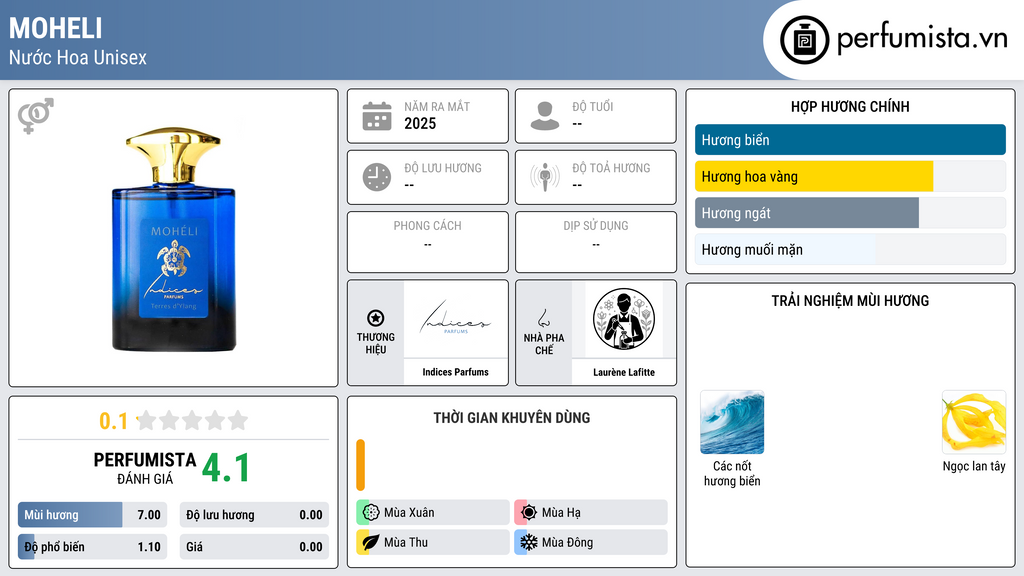Click the snowflake icon beside Mùa Đông

point(528,542)
